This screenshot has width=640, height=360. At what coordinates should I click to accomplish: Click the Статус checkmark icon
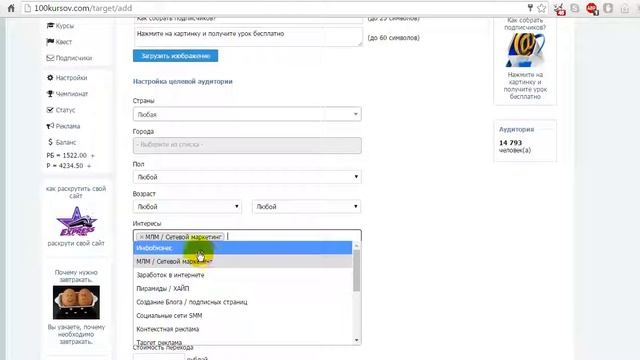[x=50, y=110]
